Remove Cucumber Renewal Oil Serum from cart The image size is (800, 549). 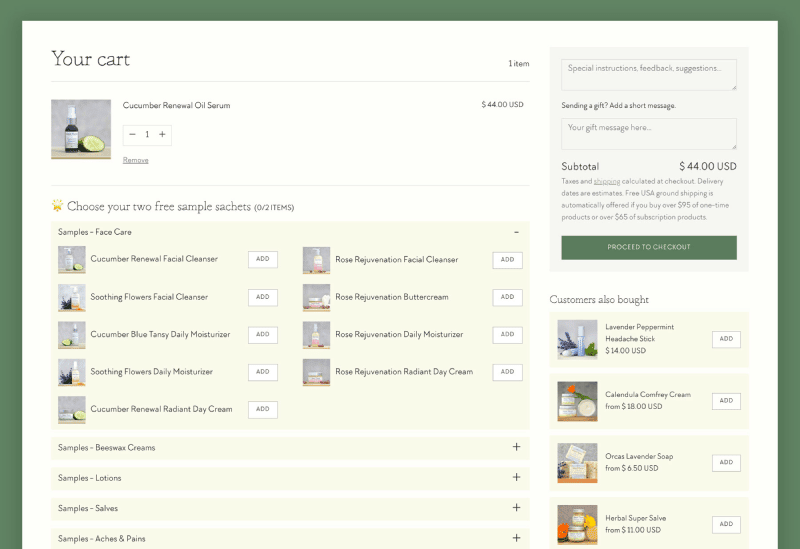click(x=135, y=160)
